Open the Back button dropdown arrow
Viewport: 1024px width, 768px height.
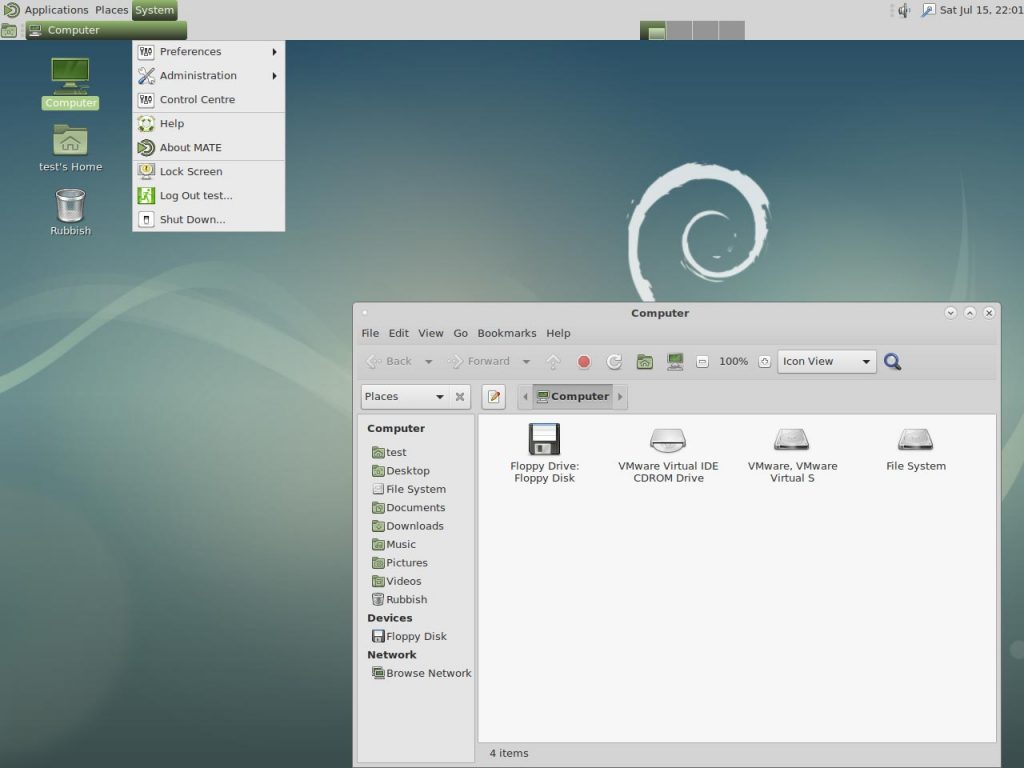pyautogui.click(x=428, y=361)
